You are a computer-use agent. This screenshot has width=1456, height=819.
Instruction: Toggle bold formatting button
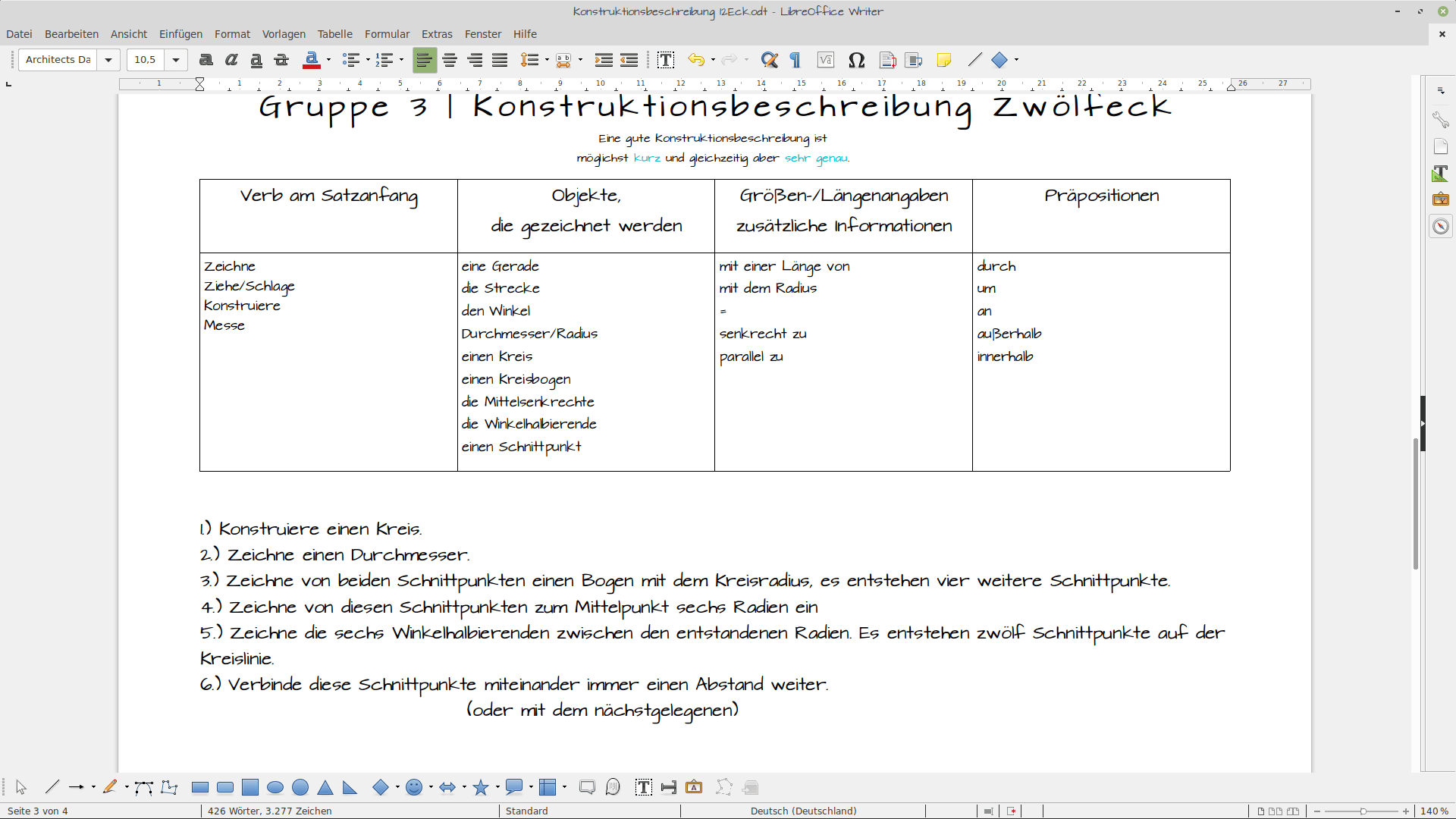click(206, 60)
